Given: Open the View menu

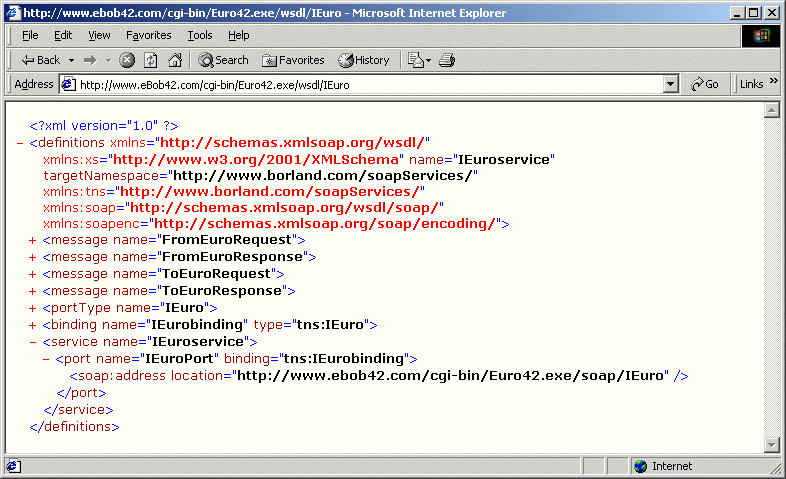Looking at the screenshot, I should pyautogui.click(x=99, y=35).
